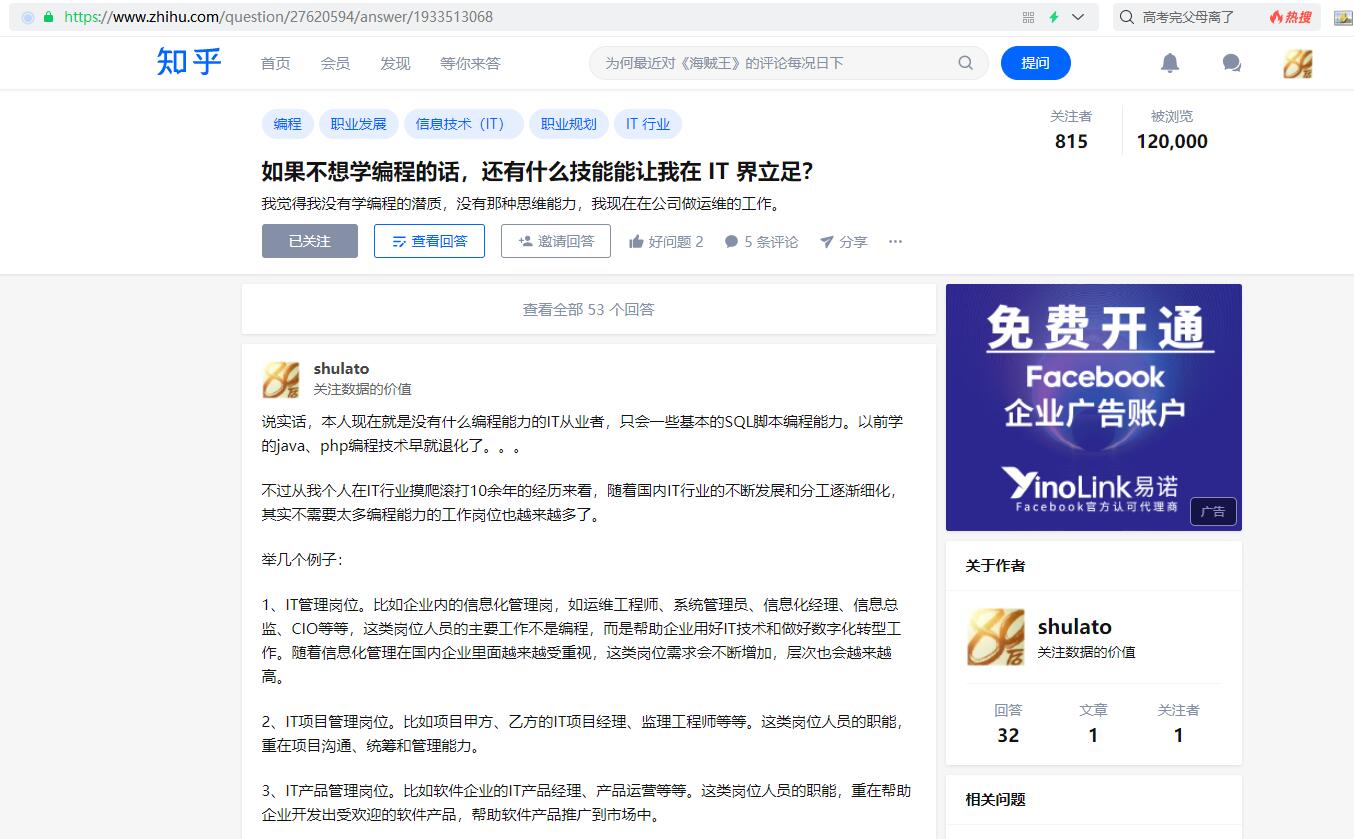The image size is (1354, 839).
Task: Open the 会员 nav tab
Action: [x=335, y=63]
